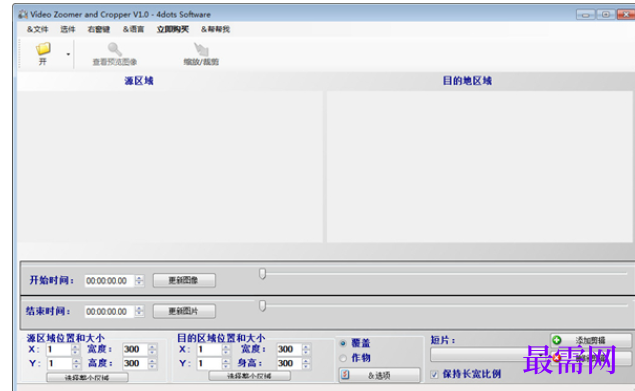Click the green plus add clip button
Viewport: 635px width, 391px height.
[590, 340]
